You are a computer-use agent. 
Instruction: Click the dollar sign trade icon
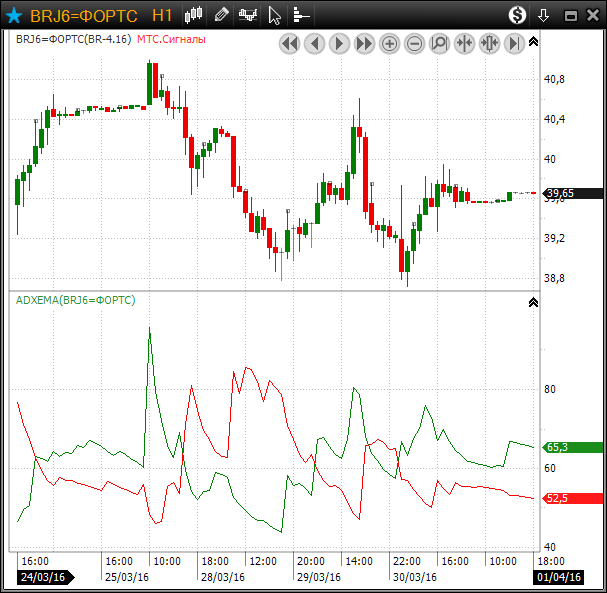point(517,15)
